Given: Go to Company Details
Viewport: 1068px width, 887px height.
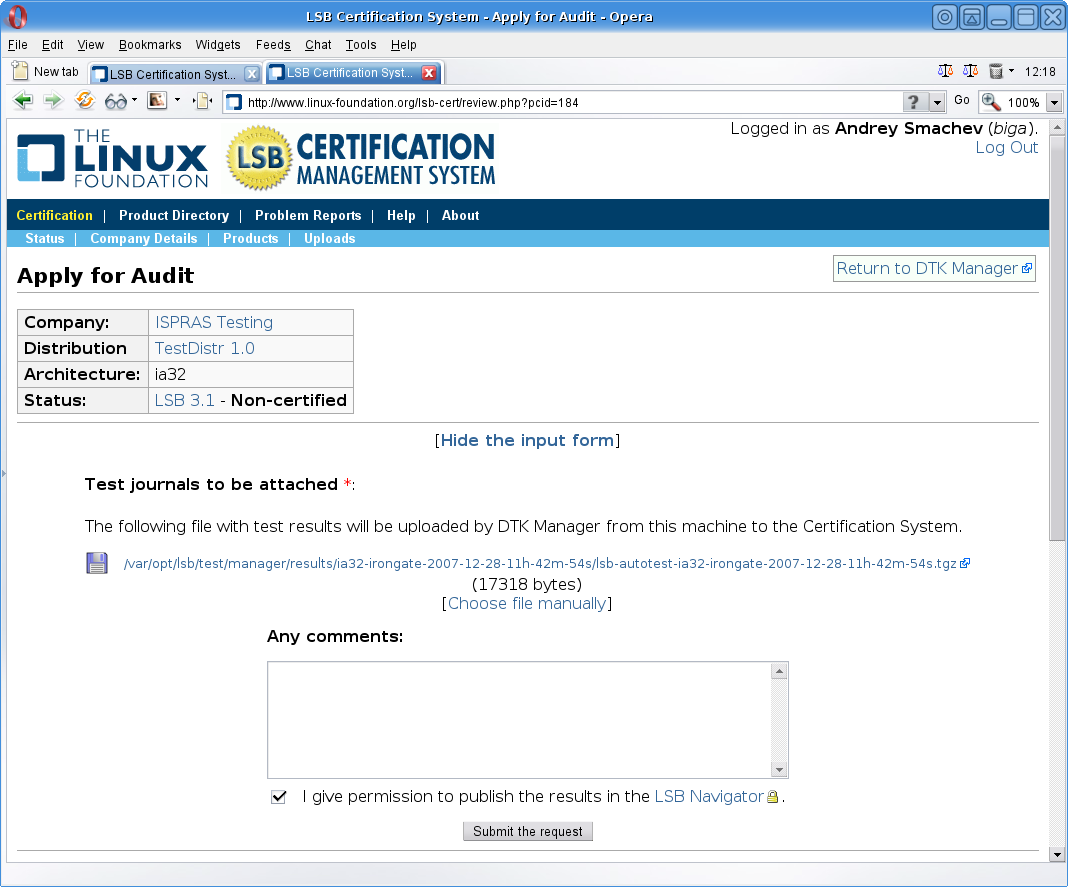Looking at the screenshot, I should pyautogui.click(x=144, y=238).
